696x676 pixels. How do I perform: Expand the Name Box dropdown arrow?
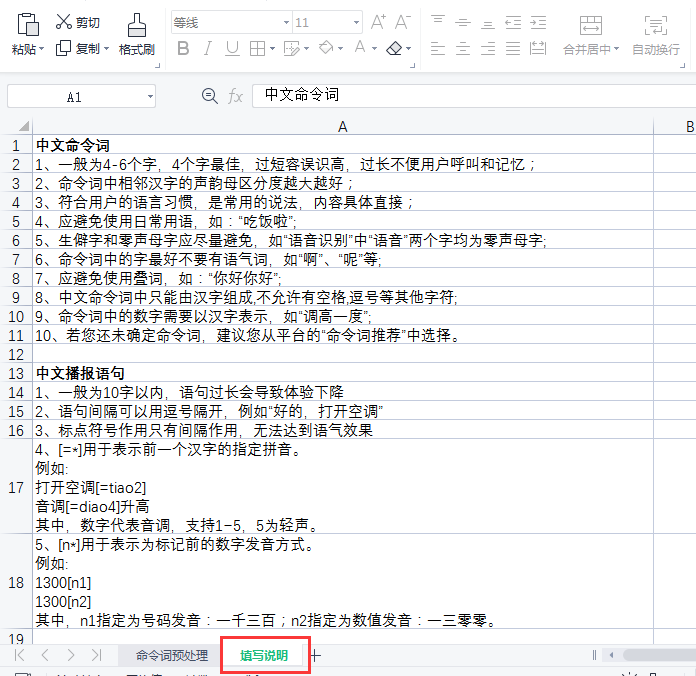(150, 96)
